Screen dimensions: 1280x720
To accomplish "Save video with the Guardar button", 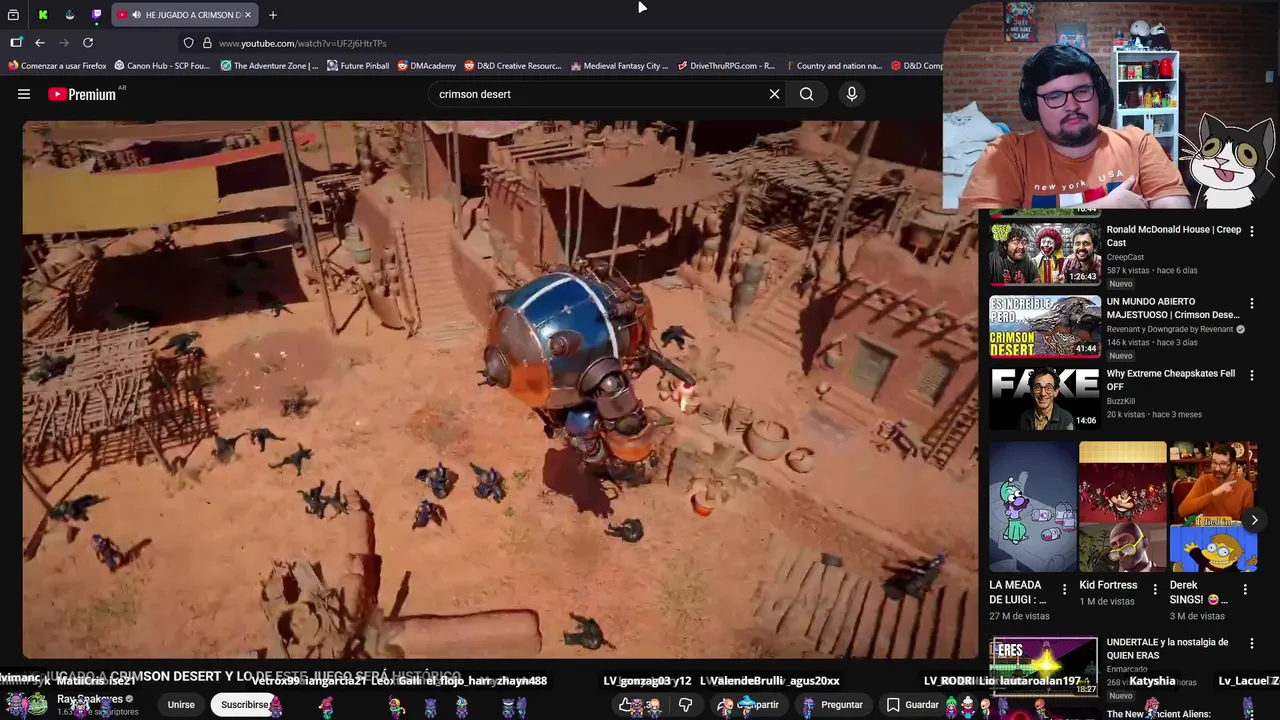I will 912,704.
